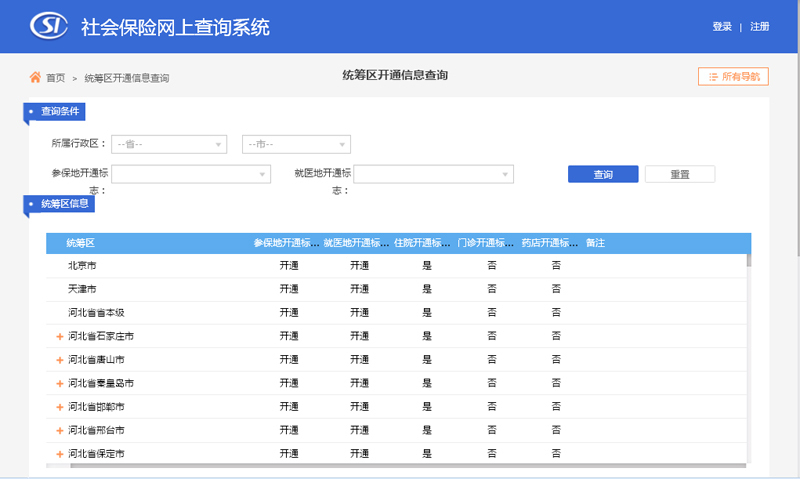Click the table's horizontal scrollbar

(x=408, y=465)
